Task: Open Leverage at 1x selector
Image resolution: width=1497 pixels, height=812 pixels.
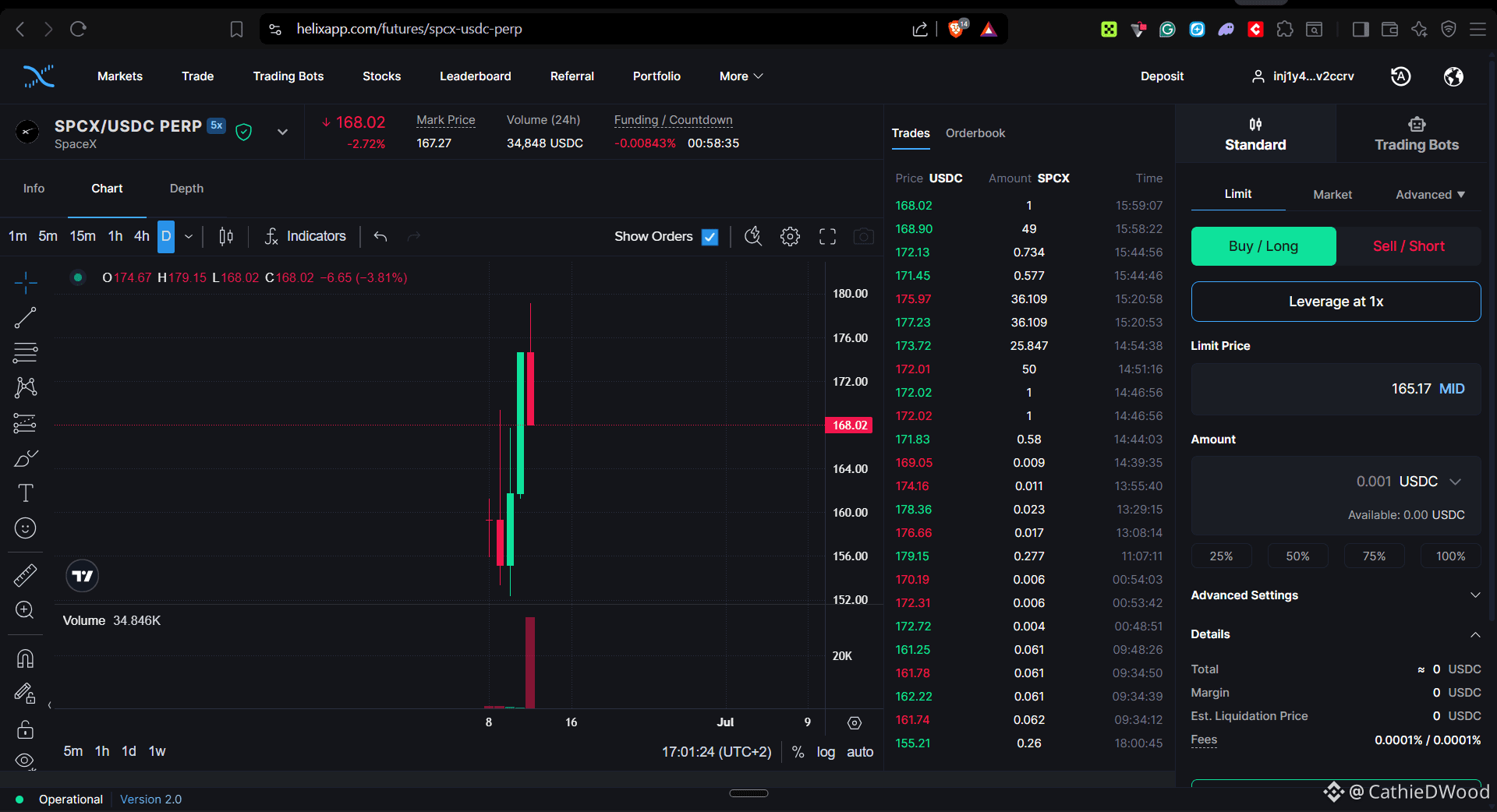Action: (1336, 302)
